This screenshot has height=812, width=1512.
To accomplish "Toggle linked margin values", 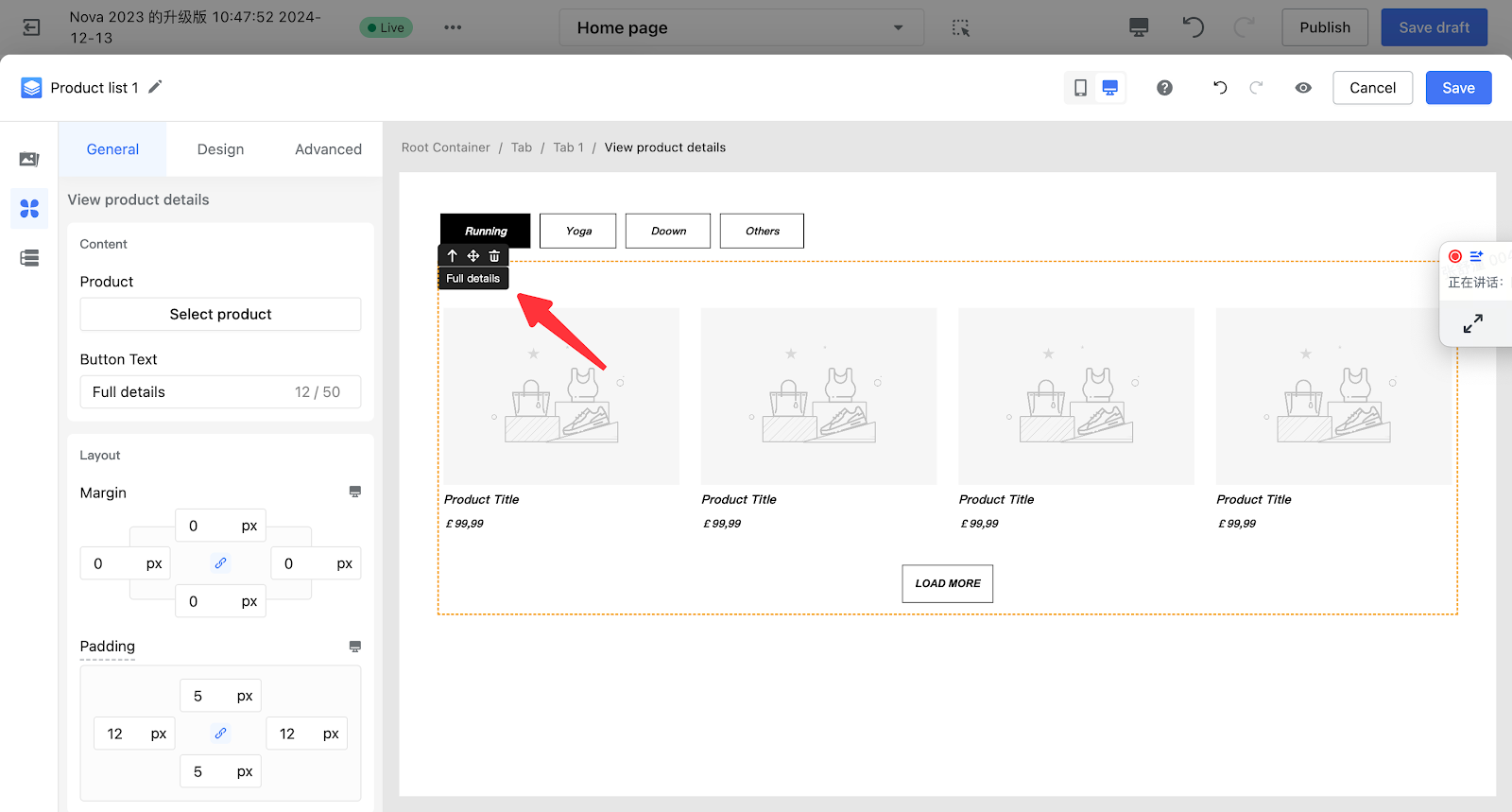I will click(220, 563).
